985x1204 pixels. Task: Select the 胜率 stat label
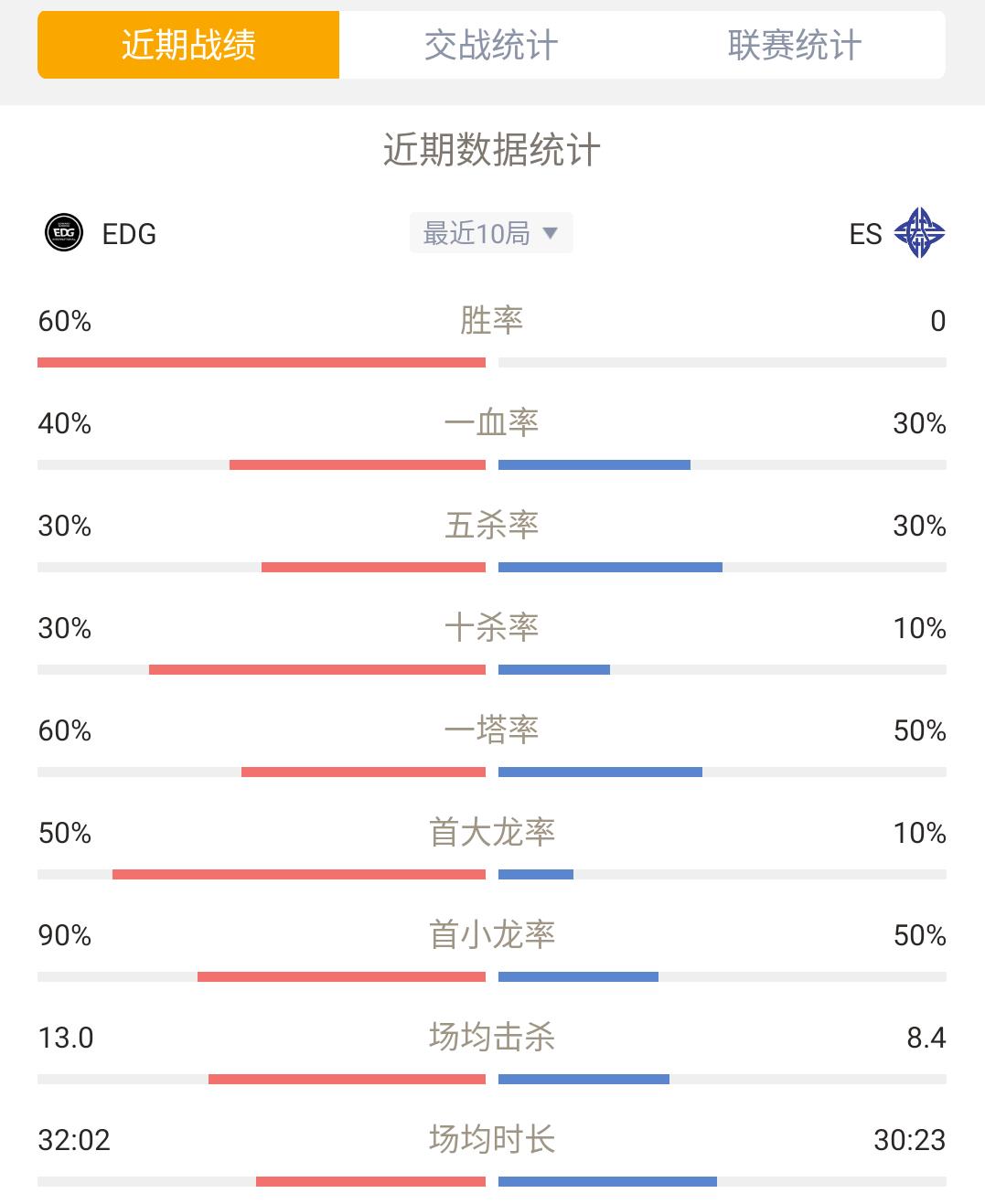(x=491, y=321)
